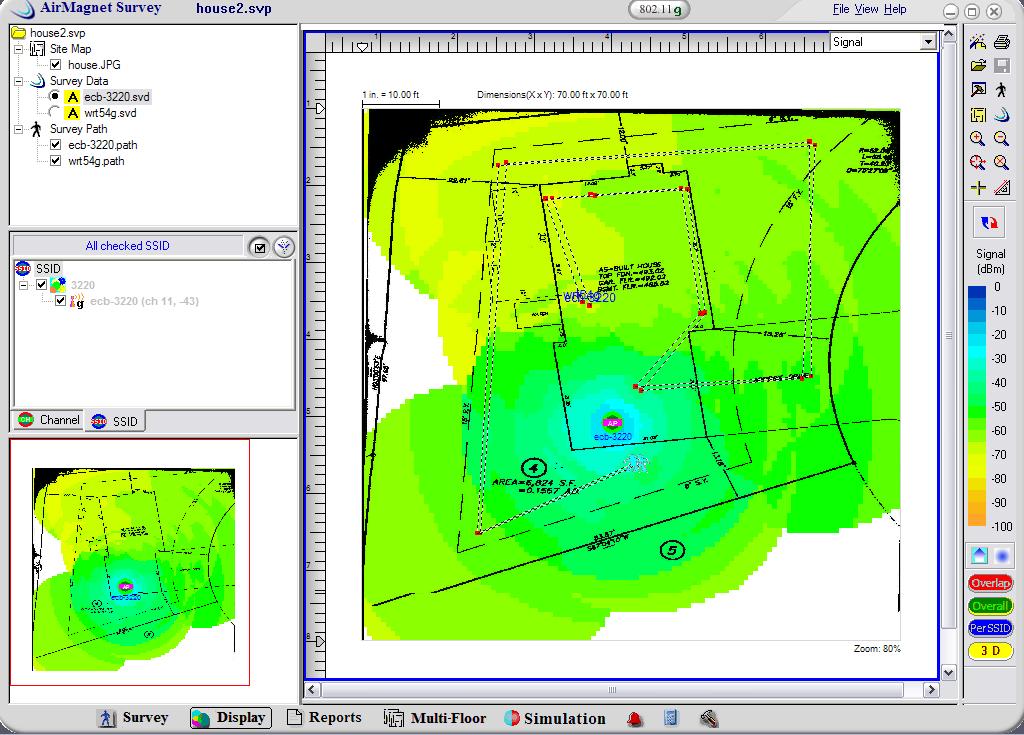The image size is (1024, 735).
Task: Click the new project wizard icon
Action: (978, 42)
